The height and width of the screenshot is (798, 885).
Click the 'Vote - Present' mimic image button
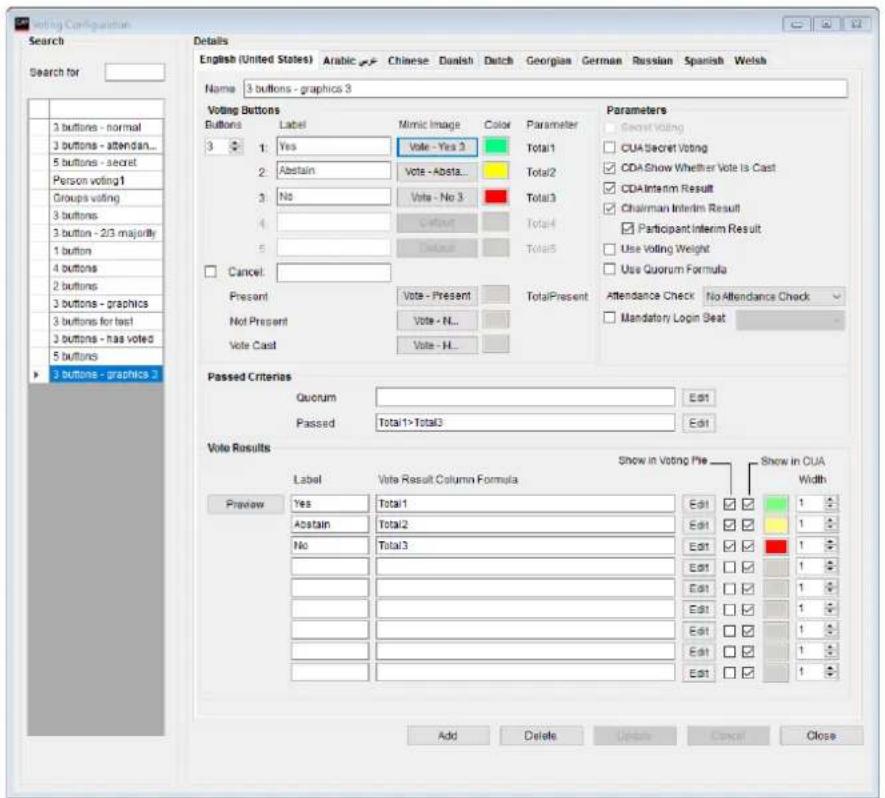(x=437, y=296)
